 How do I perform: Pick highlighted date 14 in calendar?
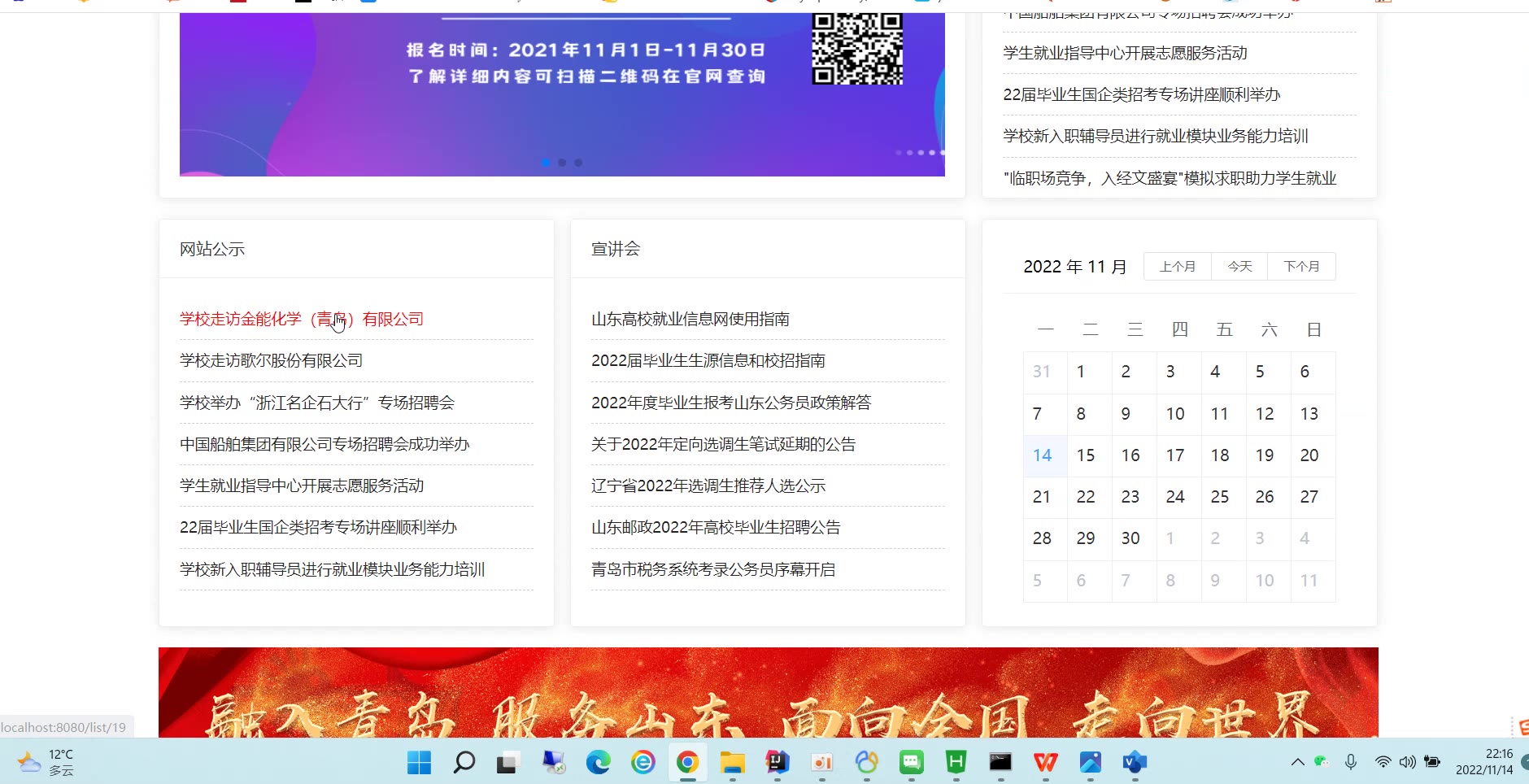(x=1042, y=455)
